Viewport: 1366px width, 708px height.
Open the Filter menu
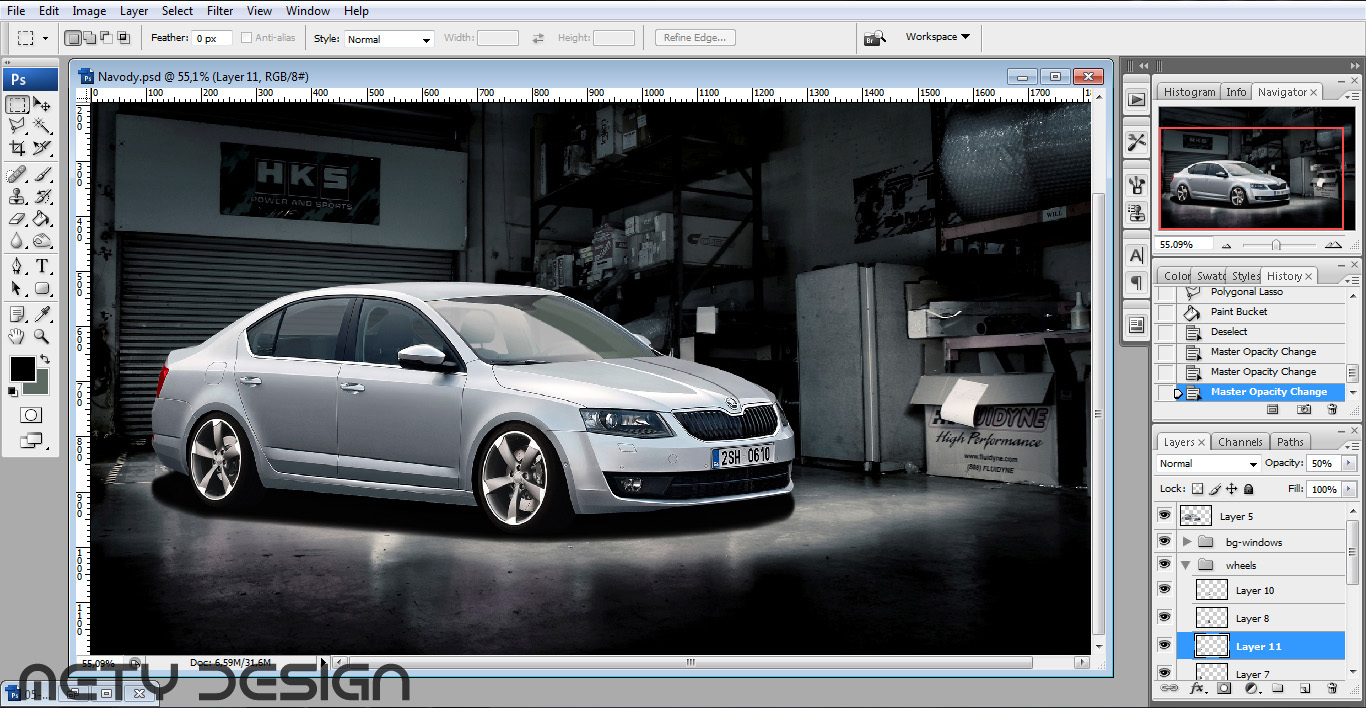pos(220,11)
